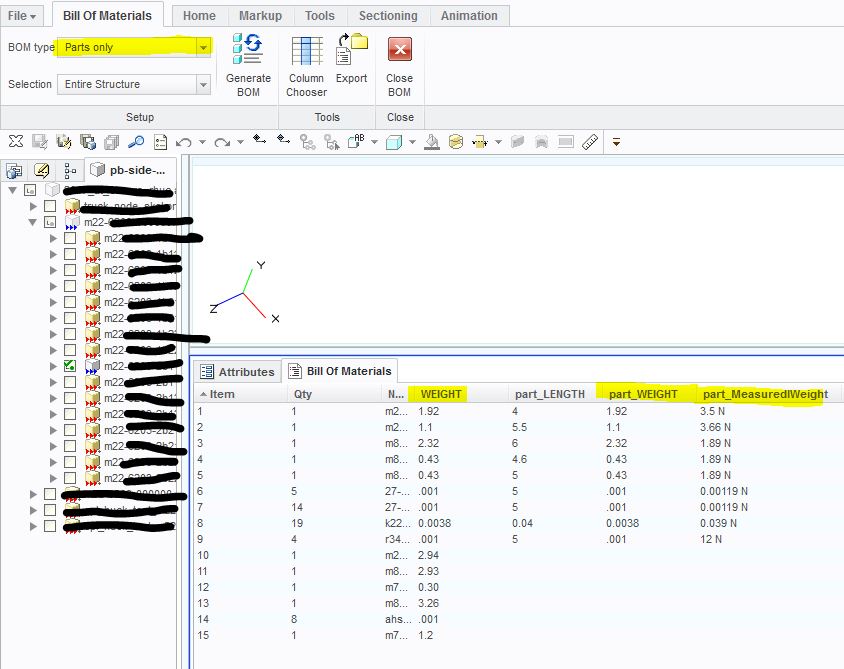Click the checklist properties toolbar icon
Image resolution: width=844 pixels, height=669 pixels.
click(160, 142)
